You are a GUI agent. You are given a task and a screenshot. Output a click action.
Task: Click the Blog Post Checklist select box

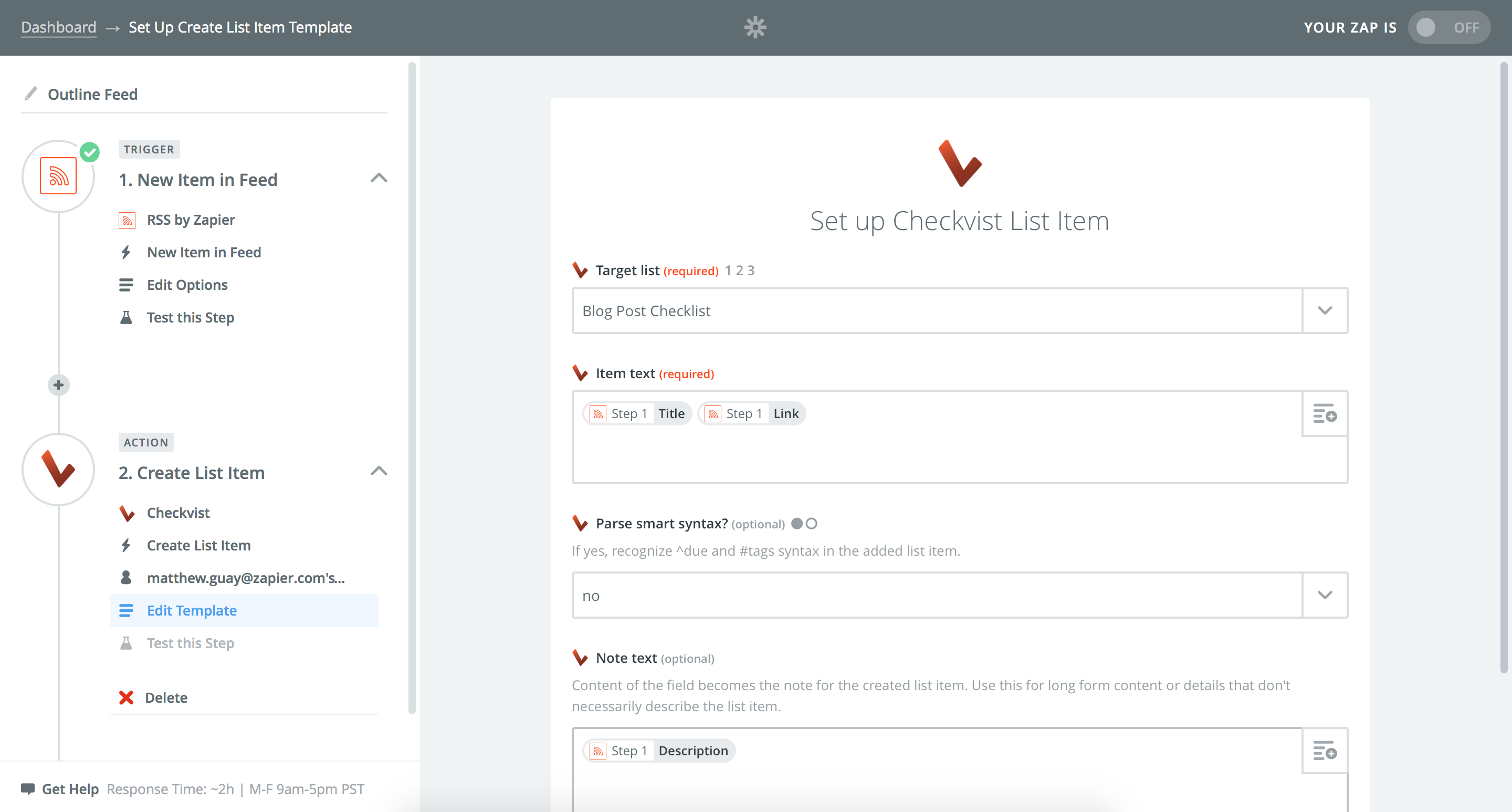[960, 310]
